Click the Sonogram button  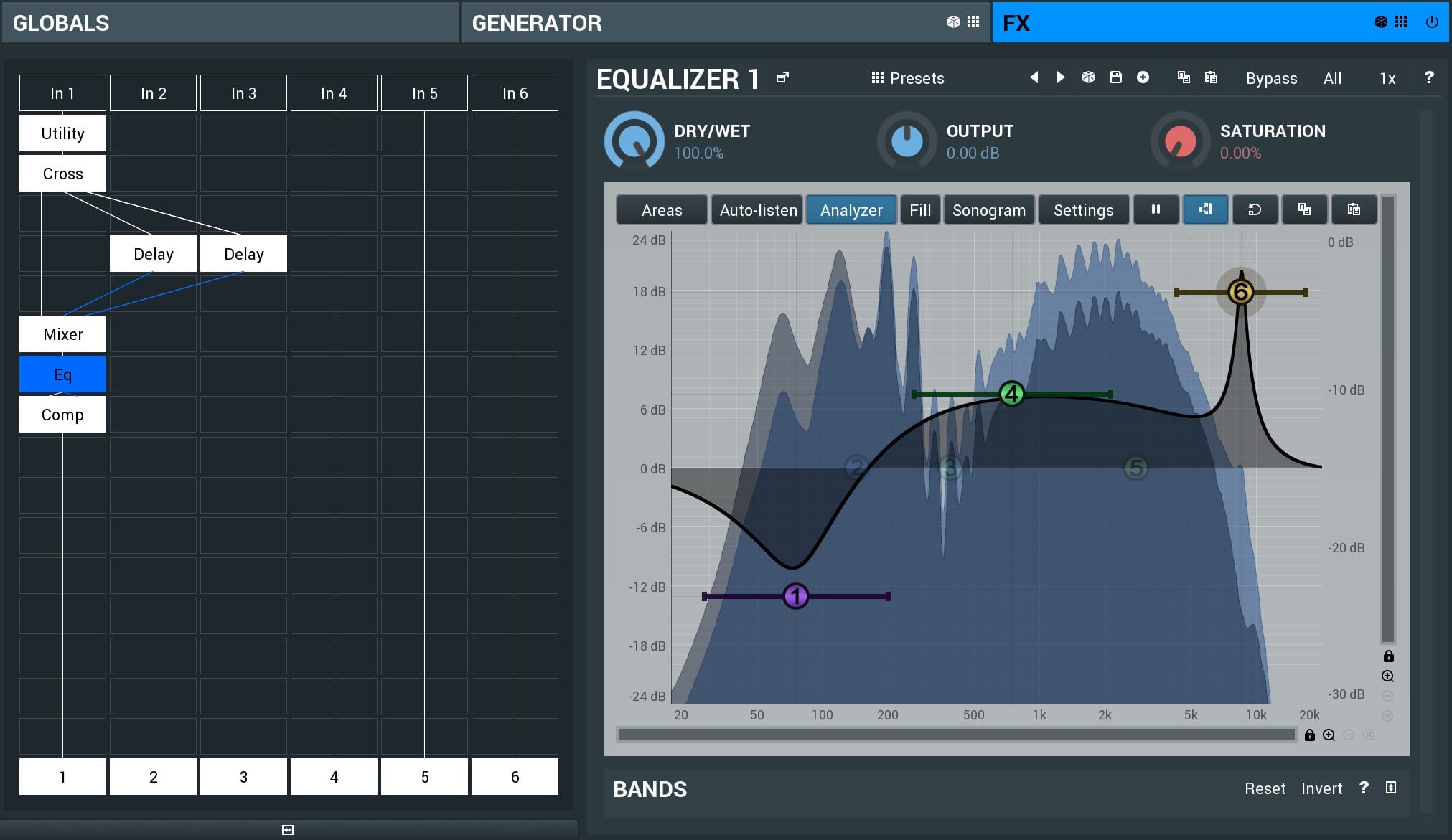pos(988,210)
